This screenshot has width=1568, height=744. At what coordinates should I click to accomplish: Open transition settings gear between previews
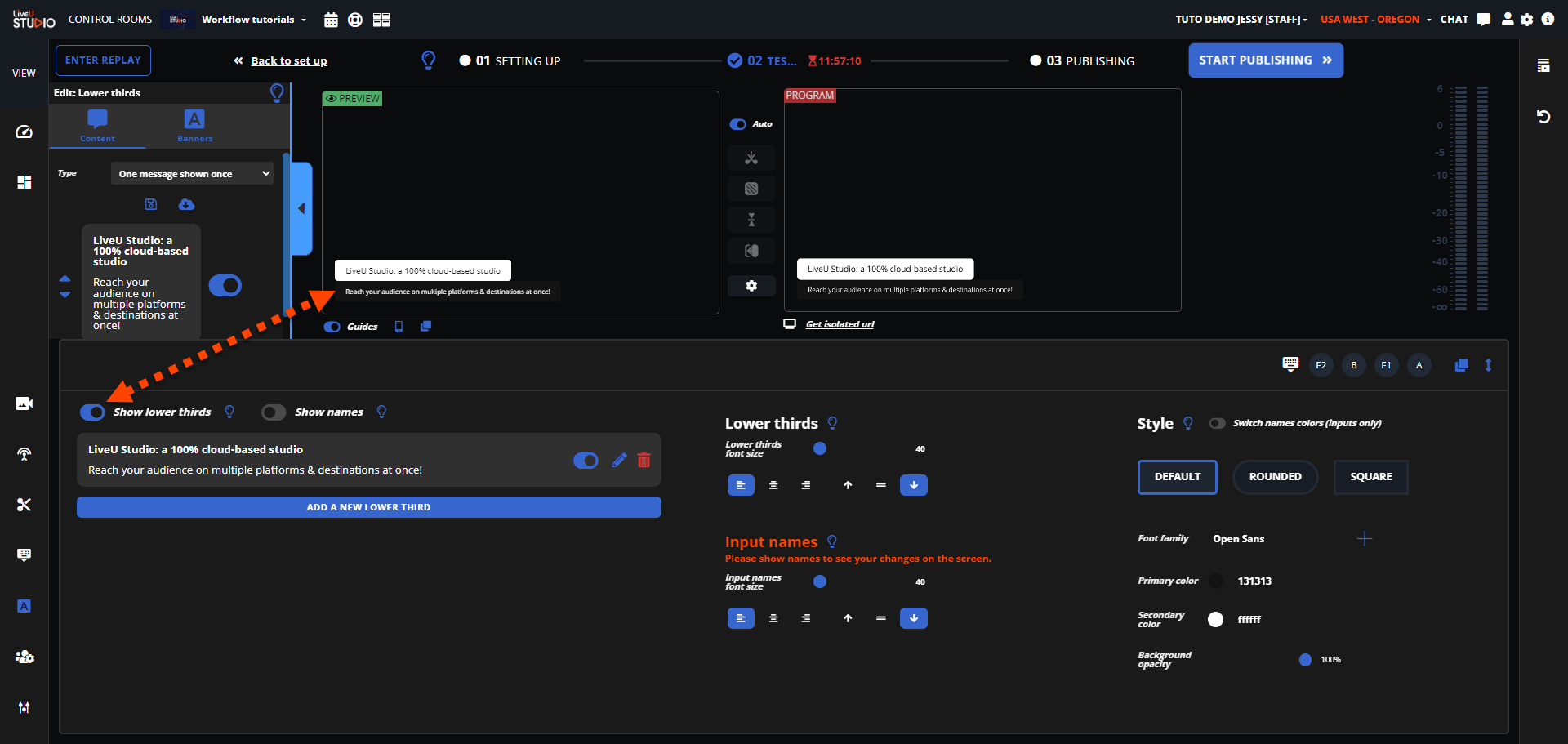tap(751, 286)
